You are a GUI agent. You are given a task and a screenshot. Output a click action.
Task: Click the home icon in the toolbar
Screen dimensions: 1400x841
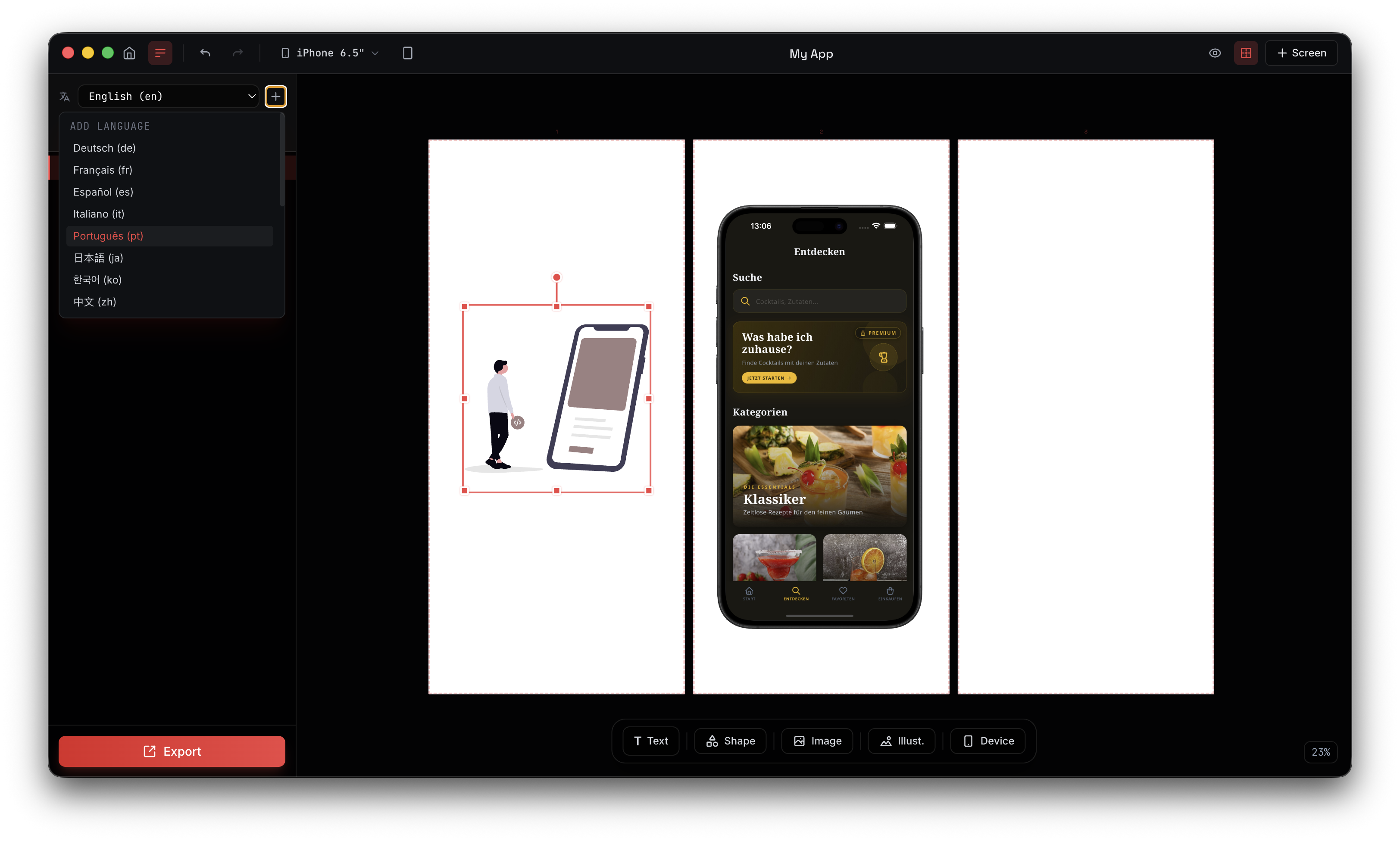click(x=129, y=53)
